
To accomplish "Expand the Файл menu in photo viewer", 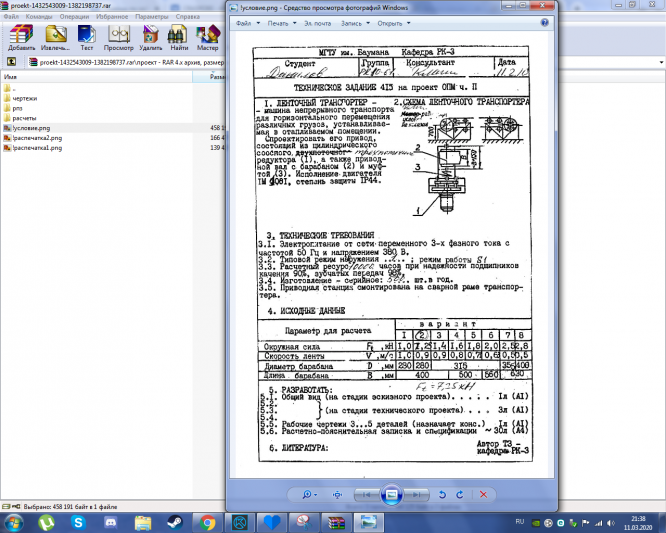I will tap(248, 23).
